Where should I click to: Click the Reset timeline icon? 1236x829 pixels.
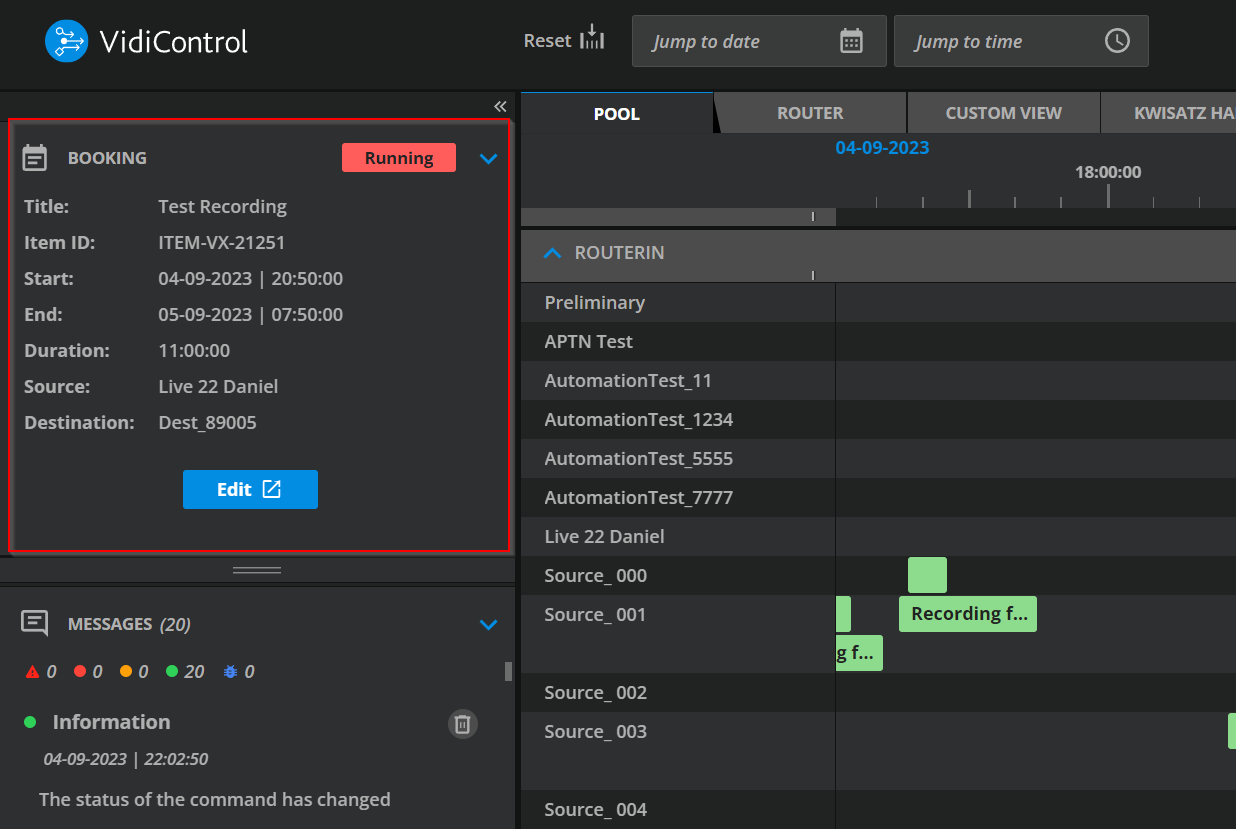pos(593,39)
